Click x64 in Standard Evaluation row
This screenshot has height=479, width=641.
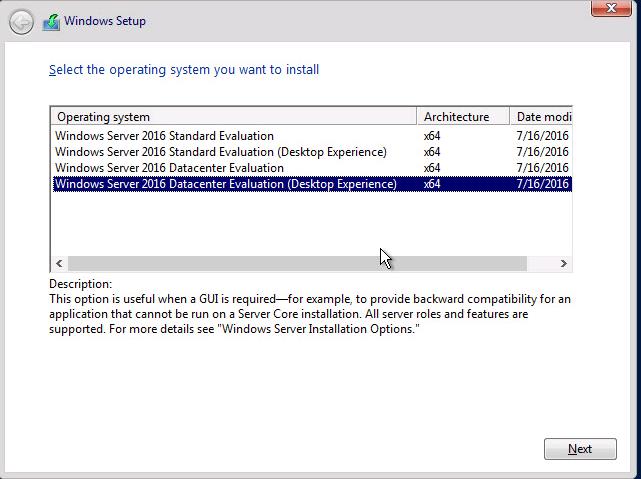tap(432, 136)
